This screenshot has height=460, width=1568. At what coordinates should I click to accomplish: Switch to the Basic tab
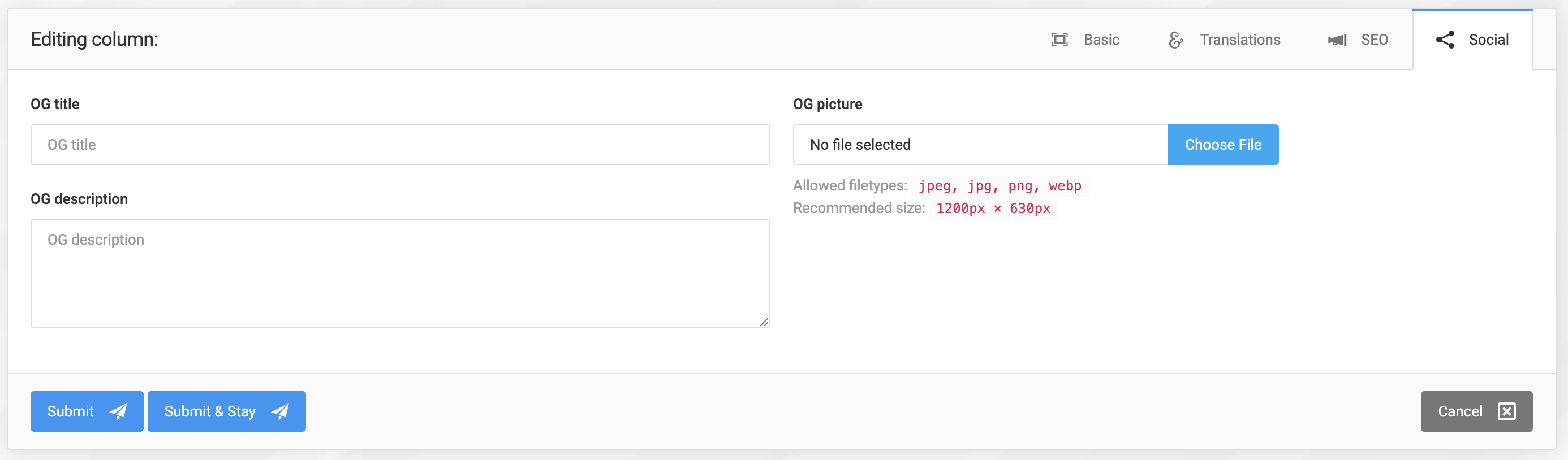[1101, 40]
